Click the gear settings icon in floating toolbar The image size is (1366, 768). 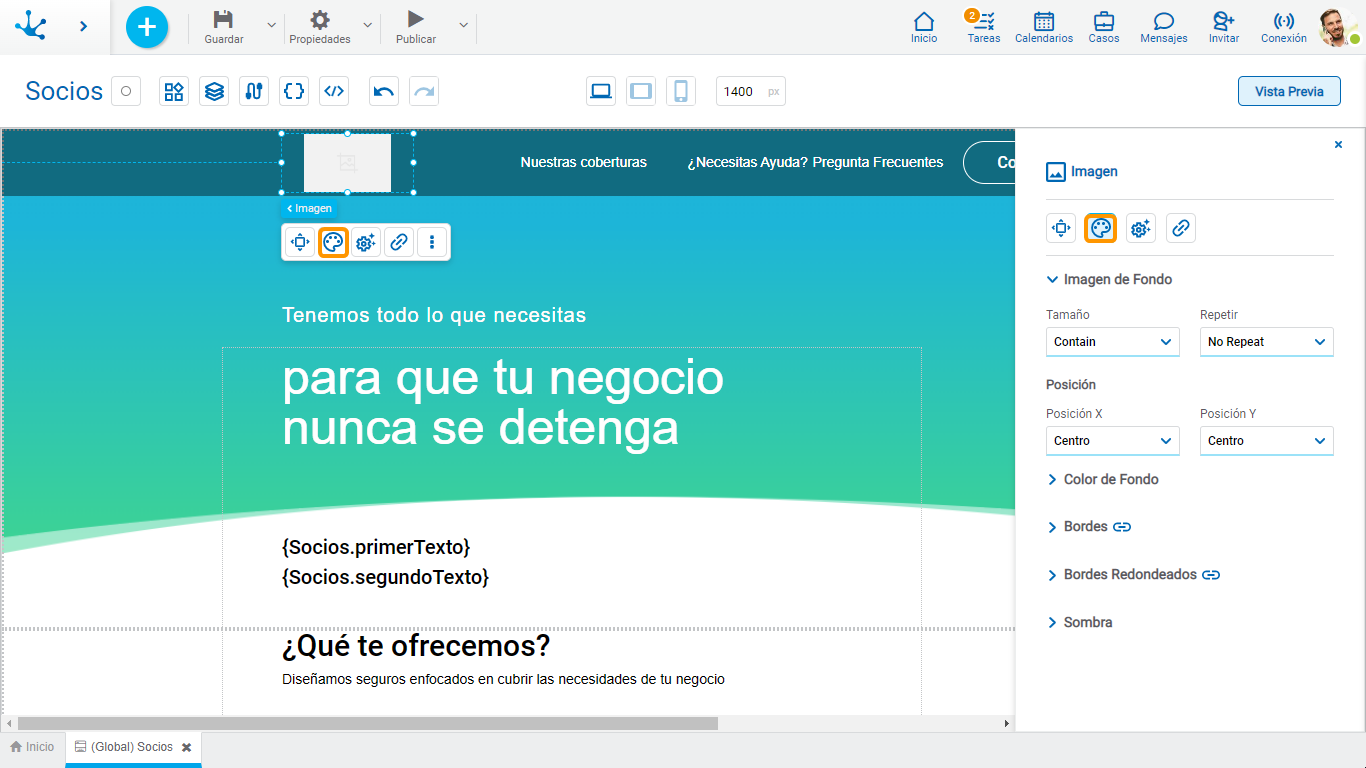(366, 242)
